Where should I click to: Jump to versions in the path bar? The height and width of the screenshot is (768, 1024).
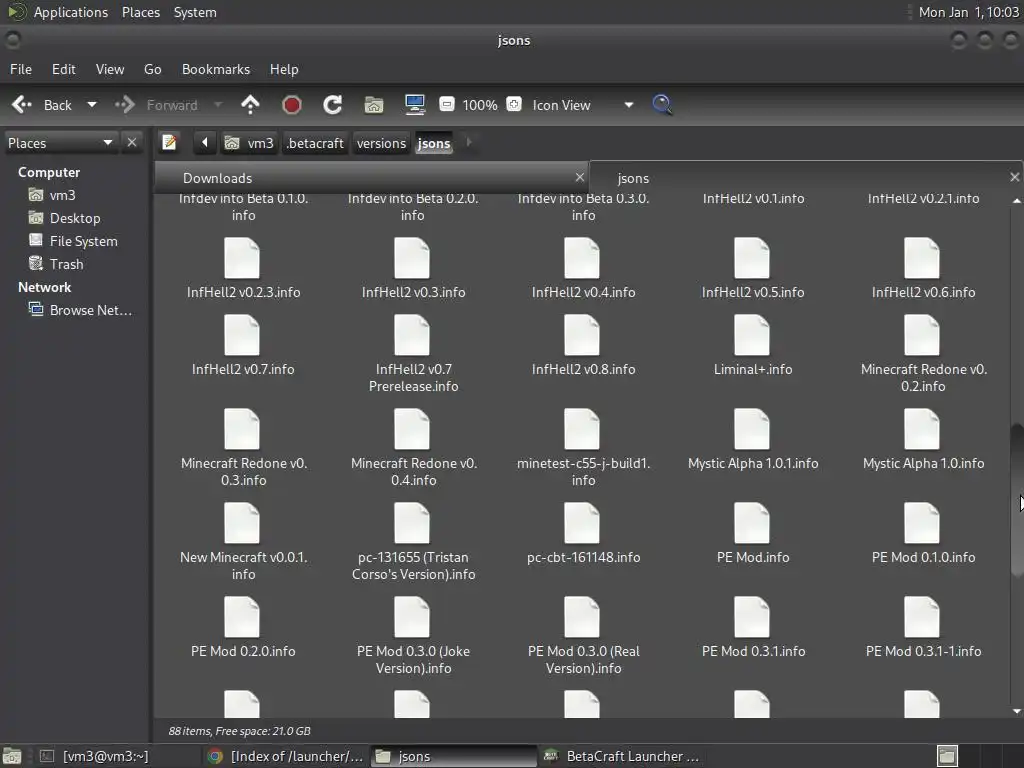(381, 143)
